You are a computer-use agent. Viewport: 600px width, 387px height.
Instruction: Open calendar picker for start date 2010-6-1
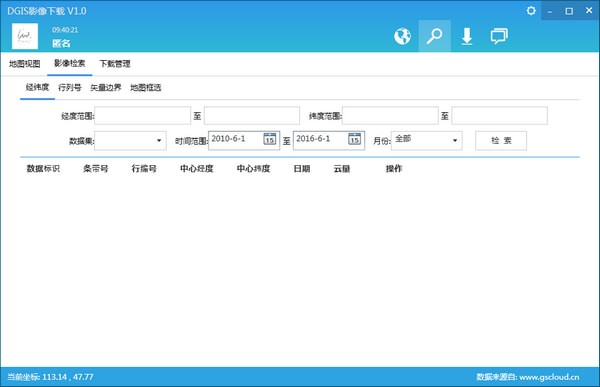(x=270, y=139)
